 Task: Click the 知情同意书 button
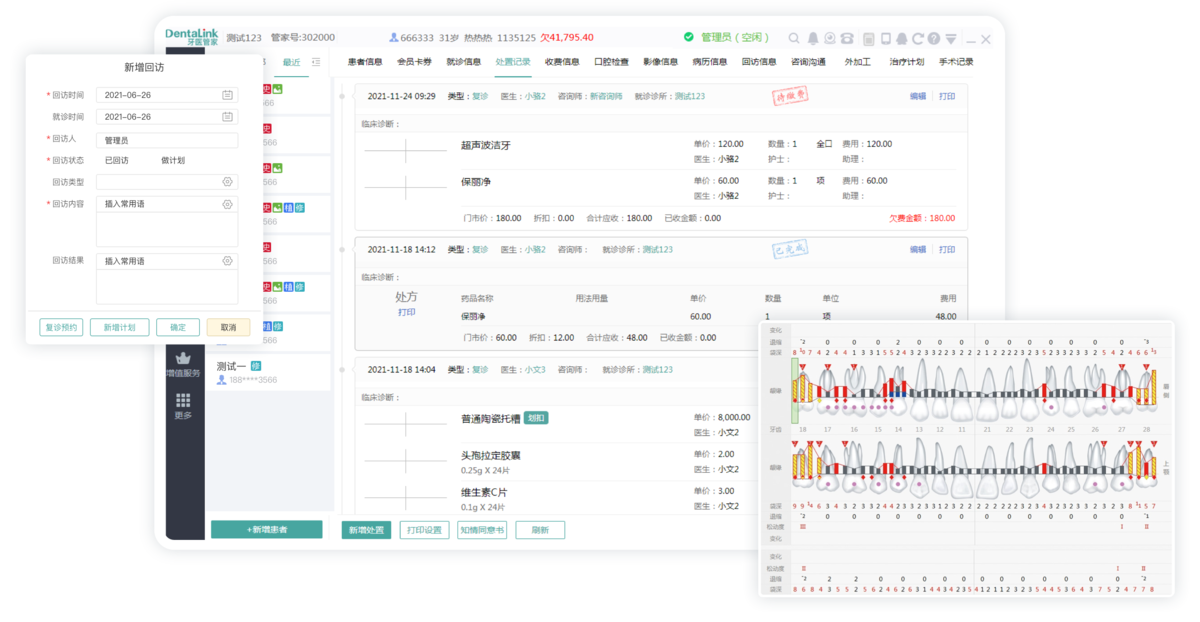pos(482,530)
